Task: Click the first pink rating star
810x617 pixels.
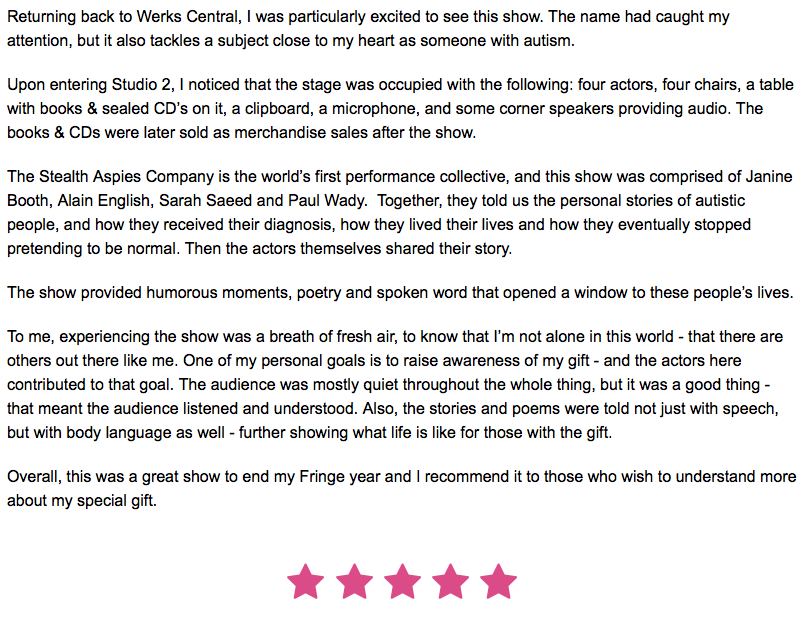Action: click(x=305, y=581)
